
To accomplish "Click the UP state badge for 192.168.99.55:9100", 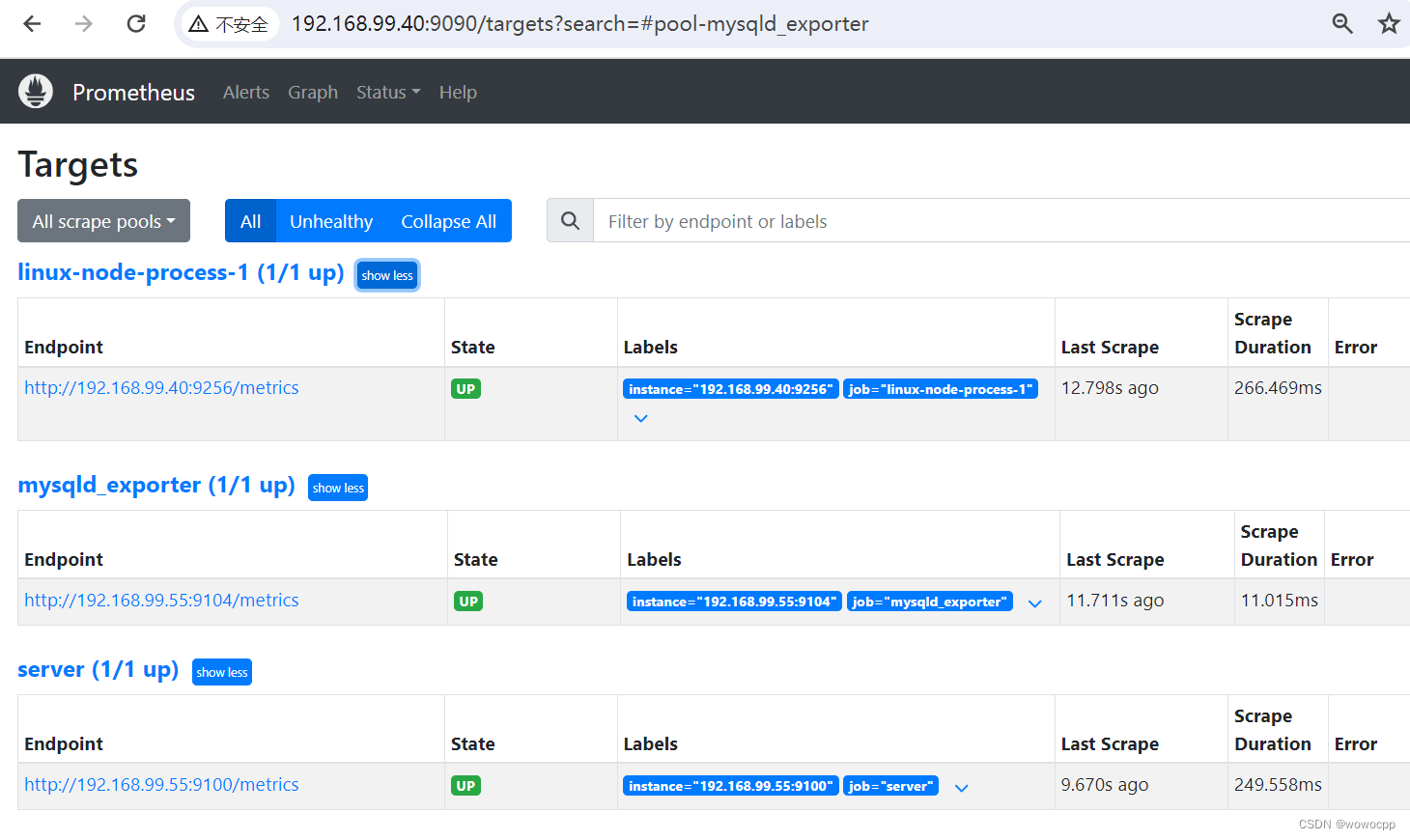I will (465, 786).
